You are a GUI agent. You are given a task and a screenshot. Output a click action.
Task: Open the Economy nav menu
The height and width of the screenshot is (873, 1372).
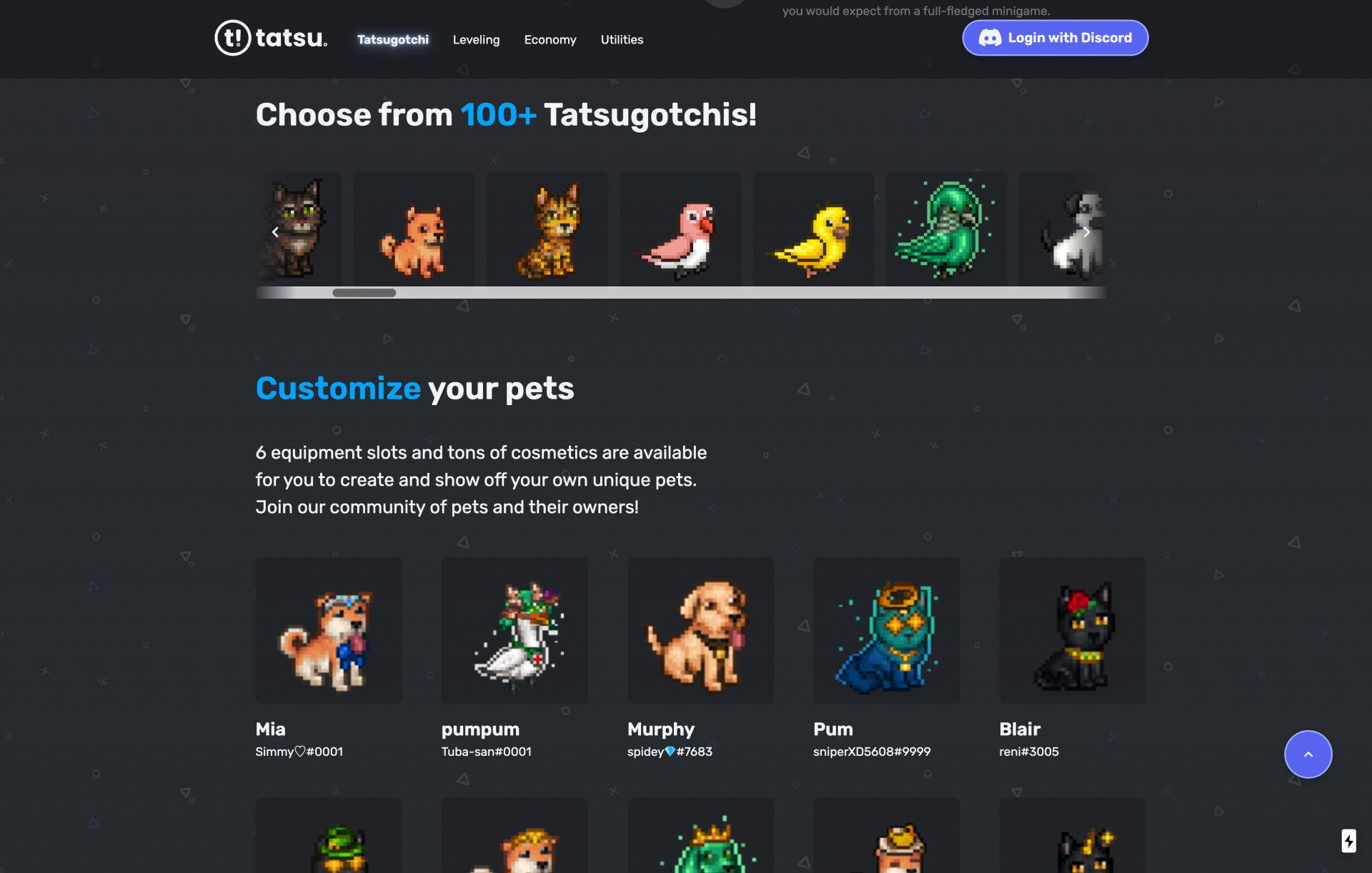tap(550, 40)
